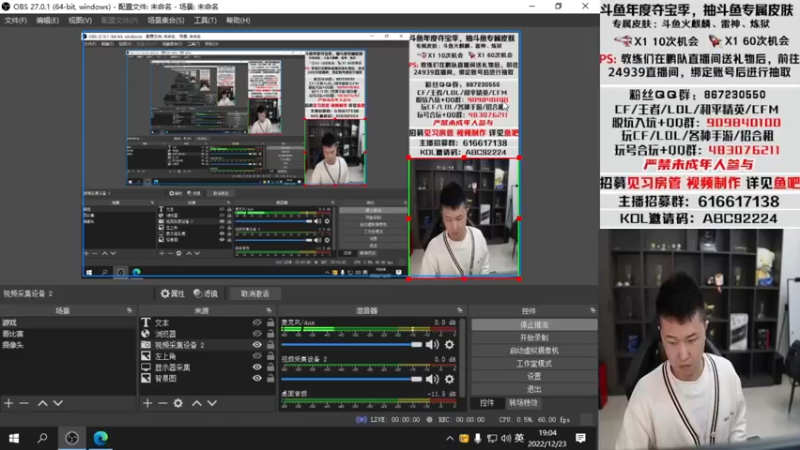Open 属性 for the selected source
This screenshot has height=450, width=800.
pyautogui.click(x=172, y=294)
